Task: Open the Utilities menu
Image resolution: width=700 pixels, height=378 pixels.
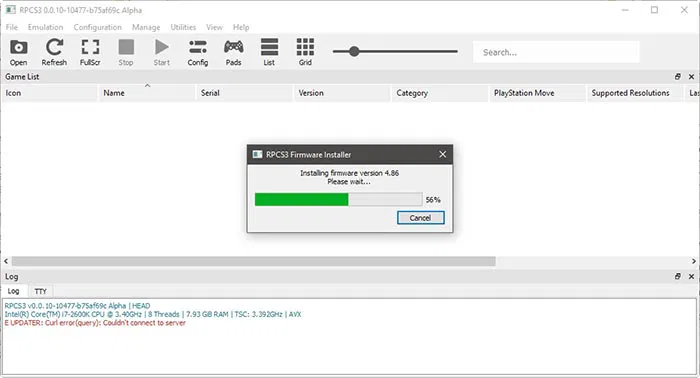Action: (183, 27)
